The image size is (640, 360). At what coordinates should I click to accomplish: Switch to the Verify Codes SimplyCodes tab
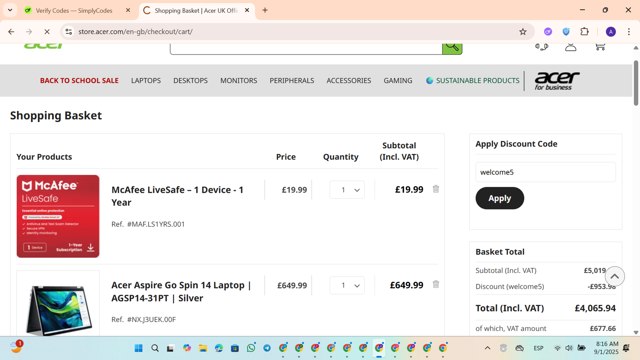click(x=73, y=11)
